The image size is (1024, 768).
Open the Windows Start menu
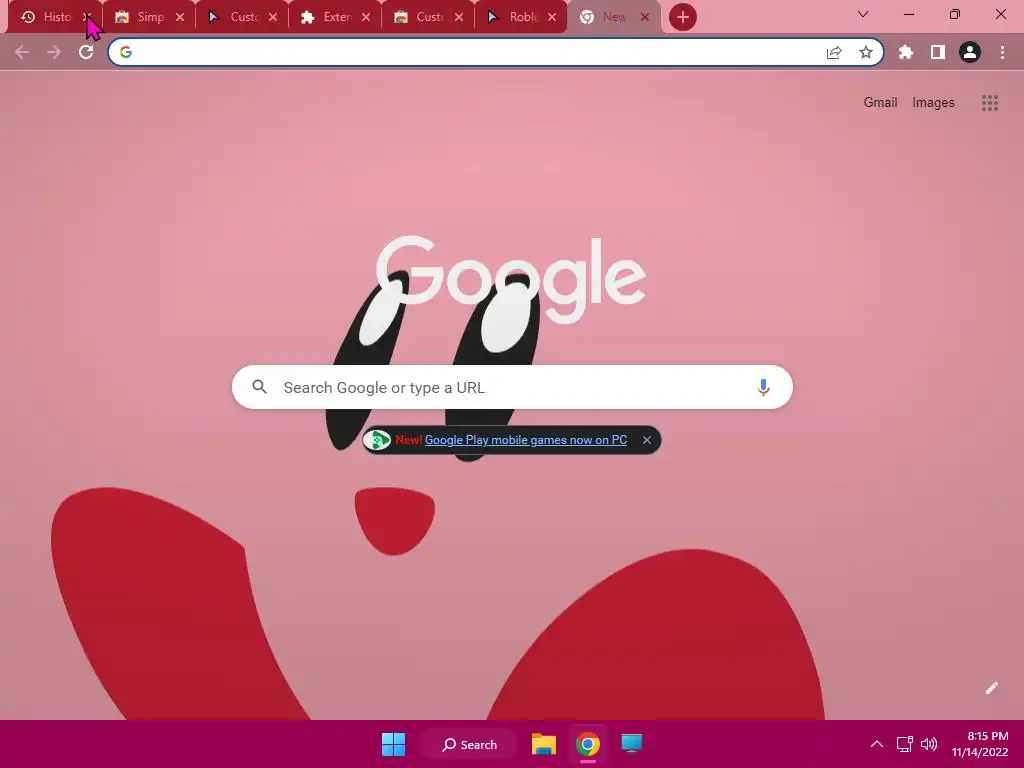393,744
